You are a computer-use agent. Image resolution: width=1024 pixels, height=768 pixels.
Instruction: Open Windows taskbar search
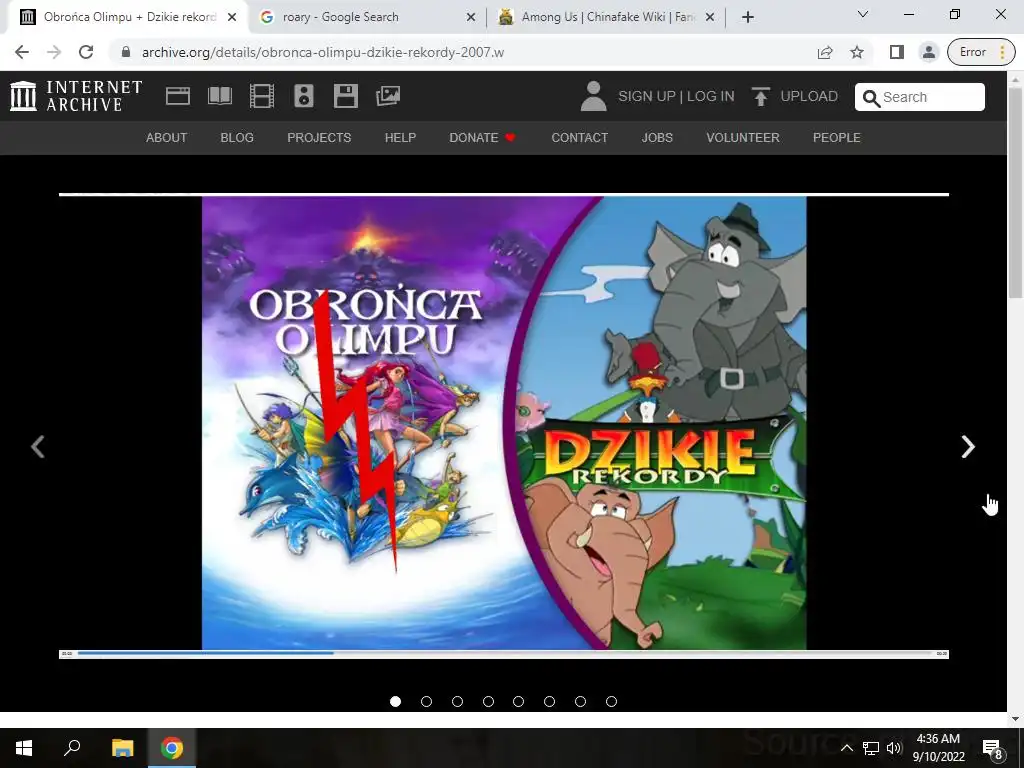(72, 748)
